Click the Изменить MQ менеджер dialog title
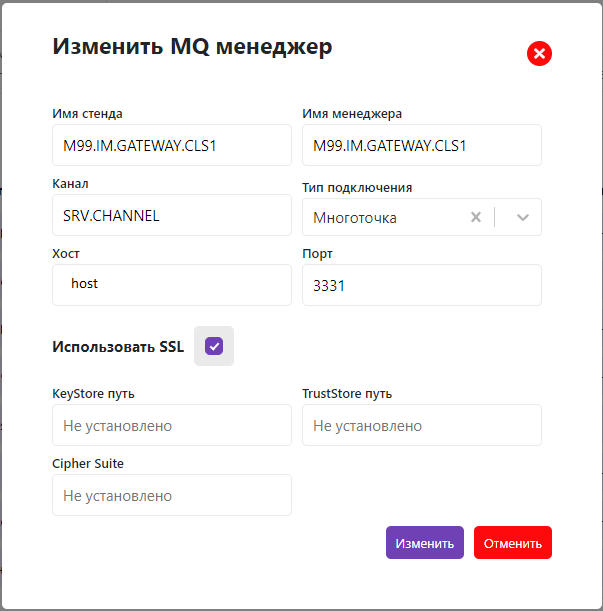The width and height of the screenshot is (603, 611). (192, 47)
